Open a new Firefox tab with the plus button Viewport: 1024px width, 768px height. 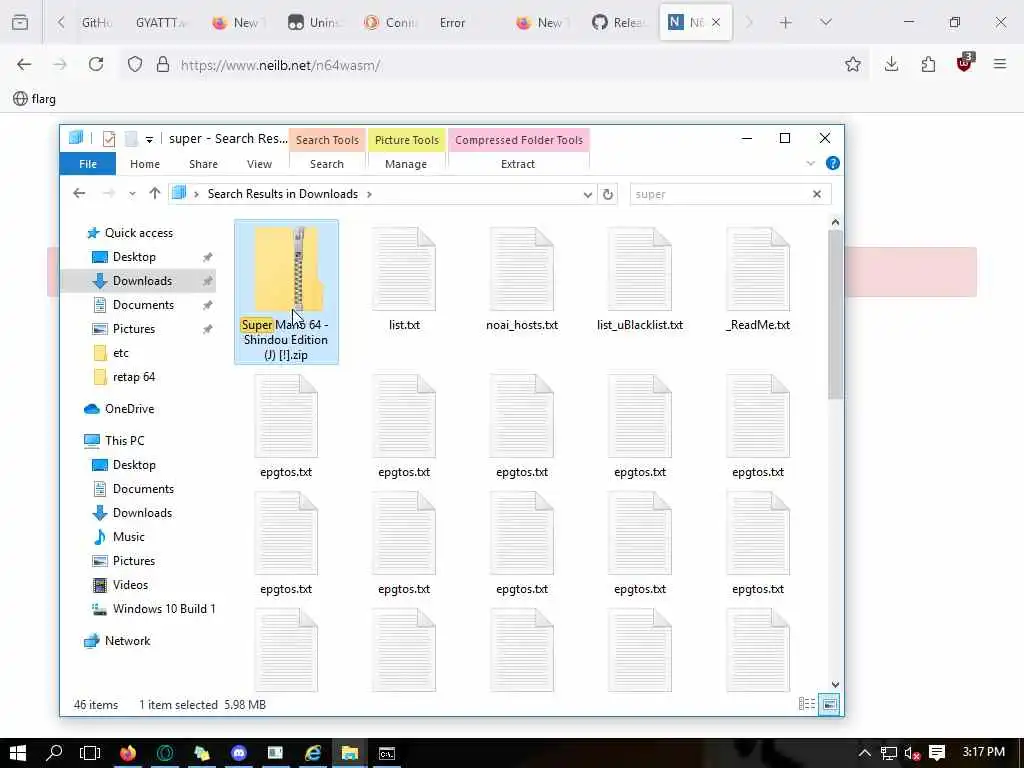tap(786, 23)
